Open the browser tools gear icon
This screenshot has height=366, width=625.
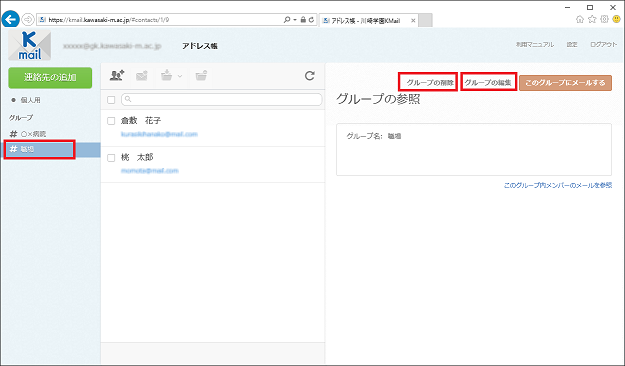[604, 19]
